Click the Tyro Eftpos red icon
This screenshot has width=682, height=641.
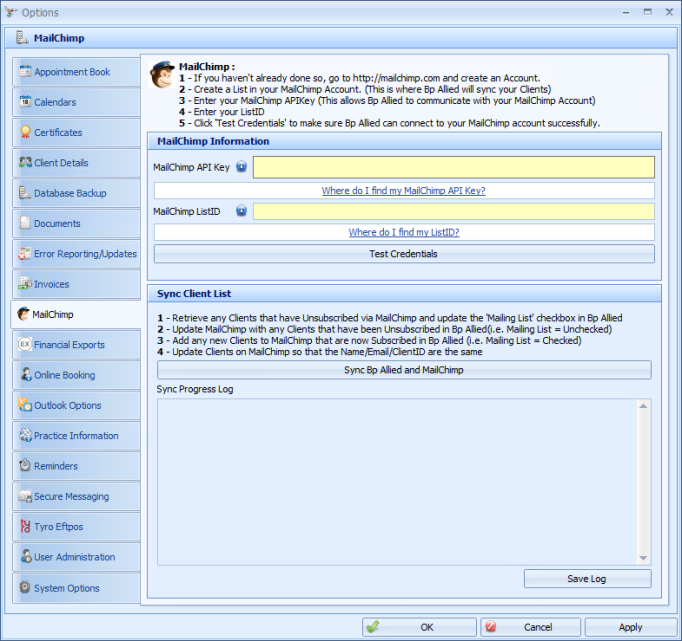coord(25,526)
